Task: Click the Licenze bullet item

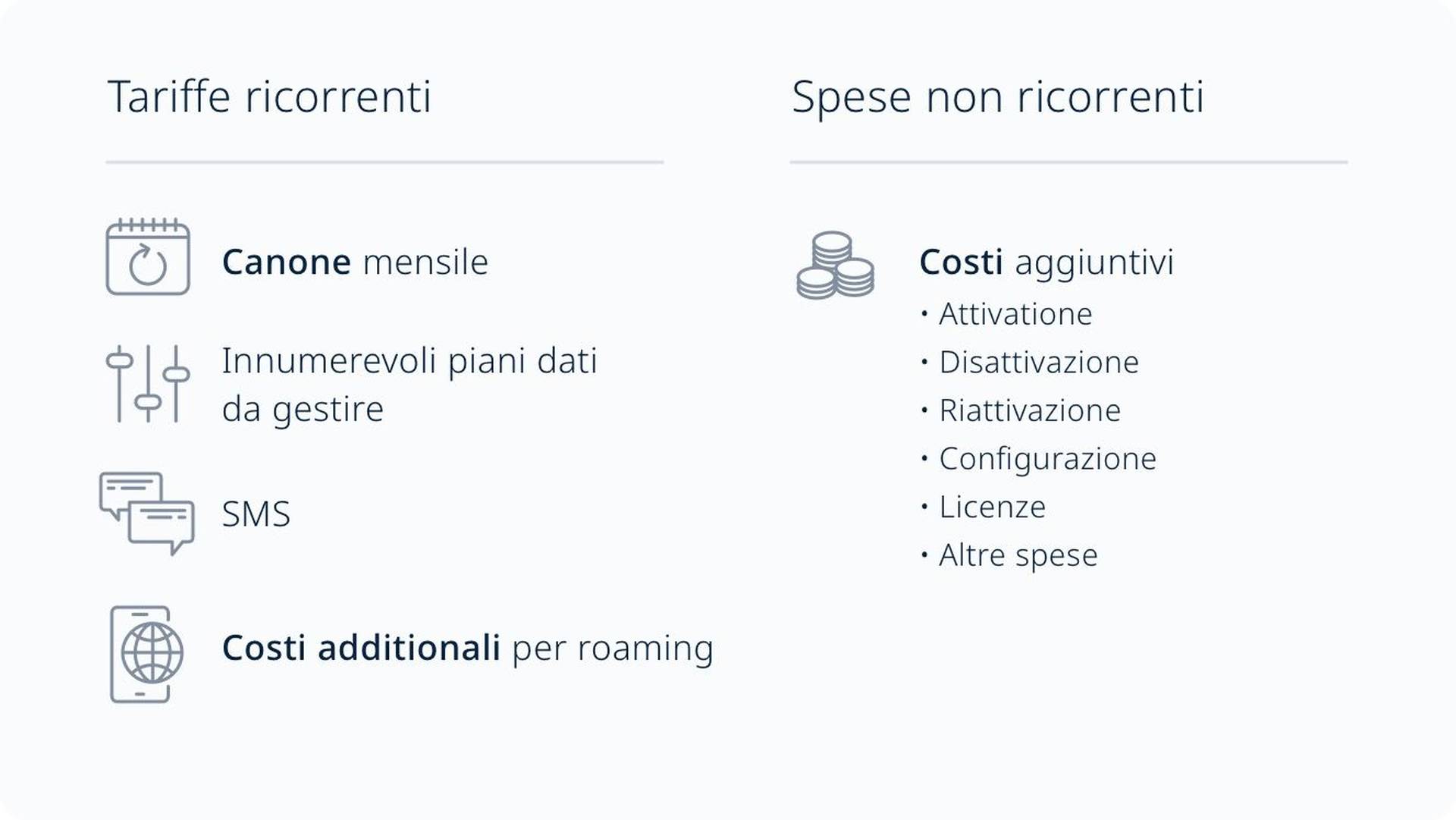Action: pos(993,507)
